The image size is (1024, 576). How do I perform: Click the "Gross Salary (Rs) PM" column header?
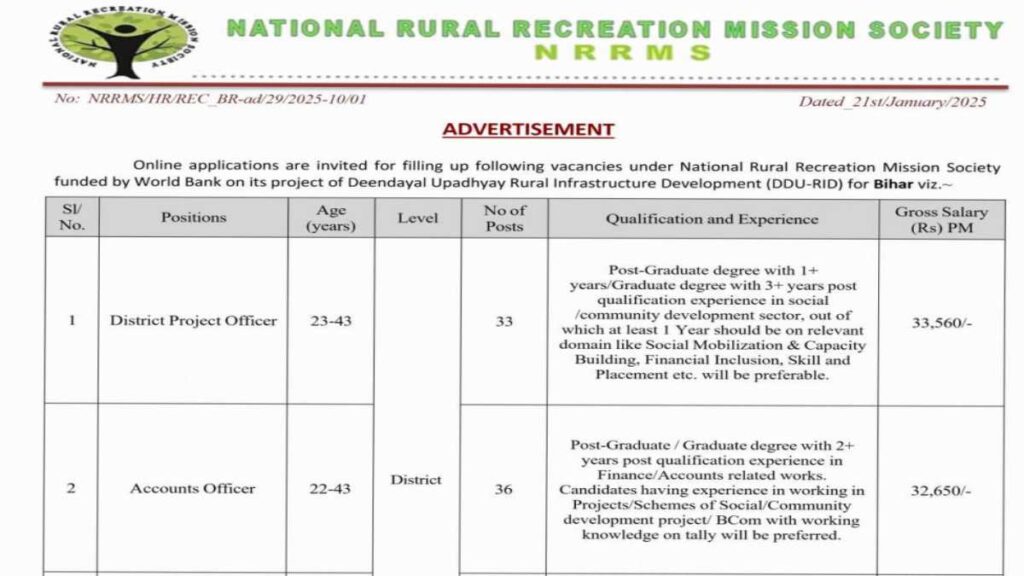pos(941,220)
